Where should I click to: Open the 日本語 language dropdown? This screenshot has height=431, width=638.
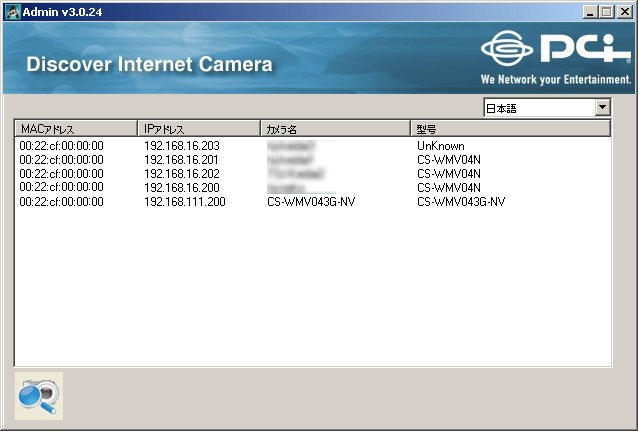pos(602,107)
